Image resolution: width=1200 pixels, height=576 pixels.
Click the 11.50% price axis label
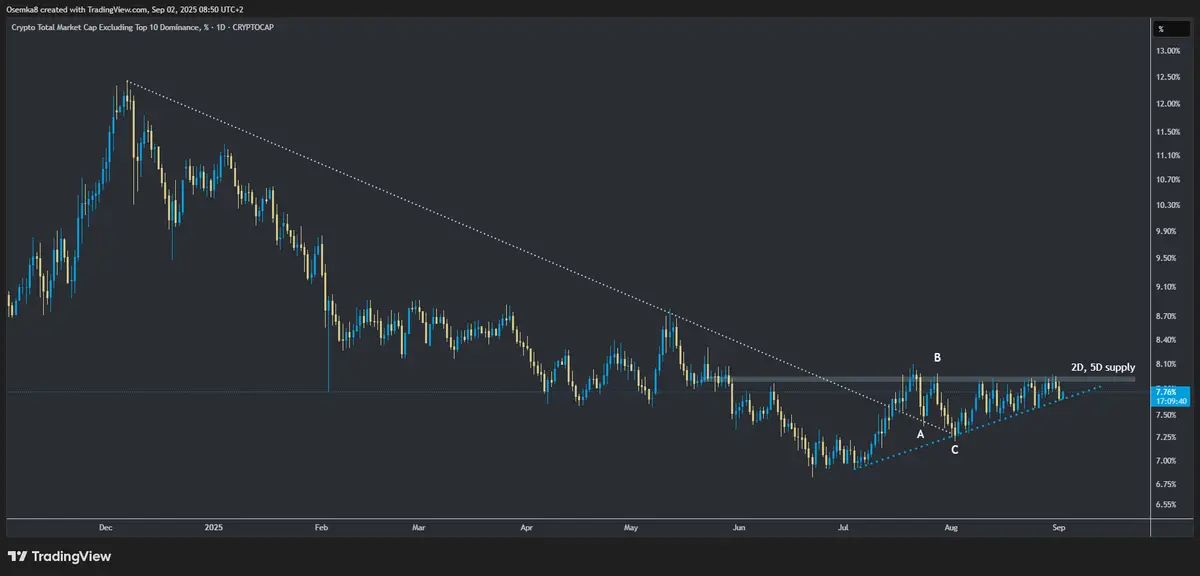point(1168,132)
